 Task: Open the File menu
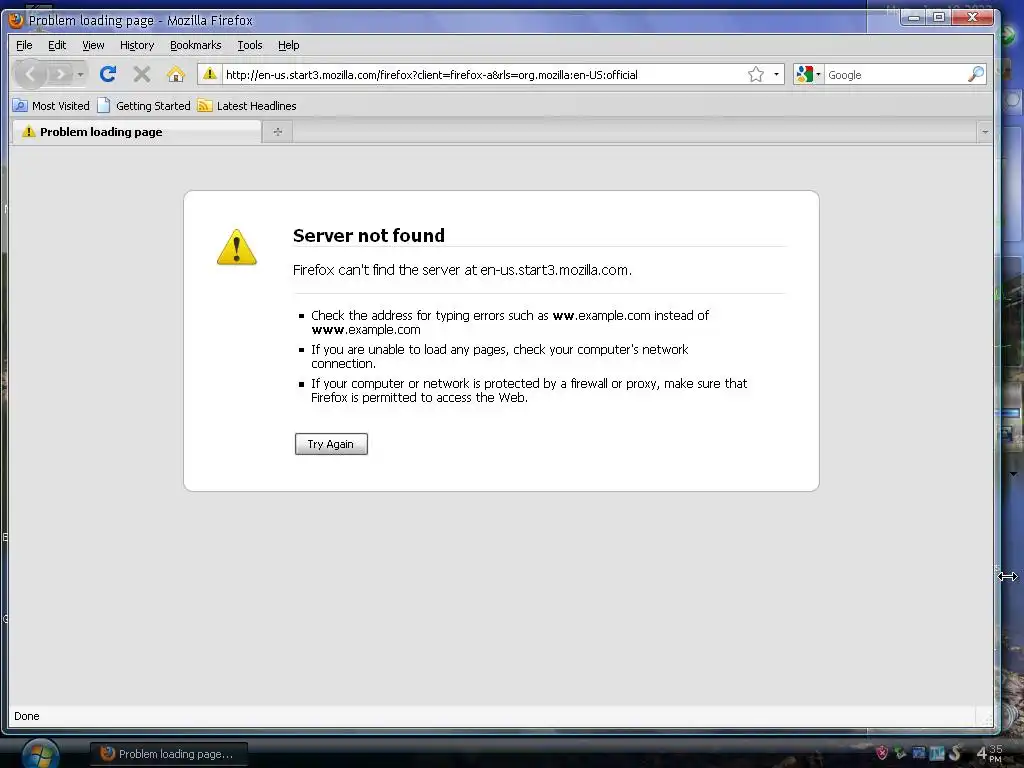click(x=24, y=45)
